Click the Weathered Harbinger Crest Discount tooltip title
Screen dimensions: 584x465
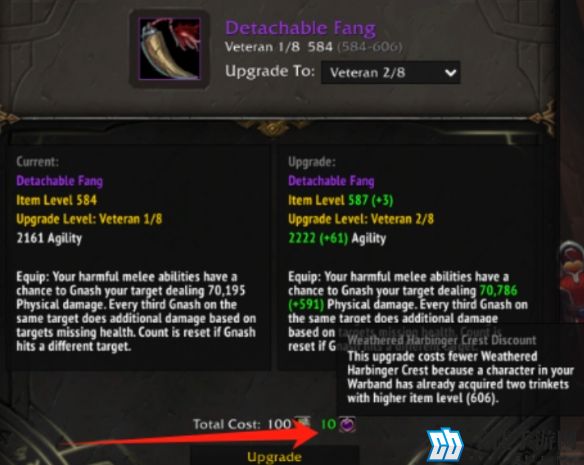coord(442,340)
